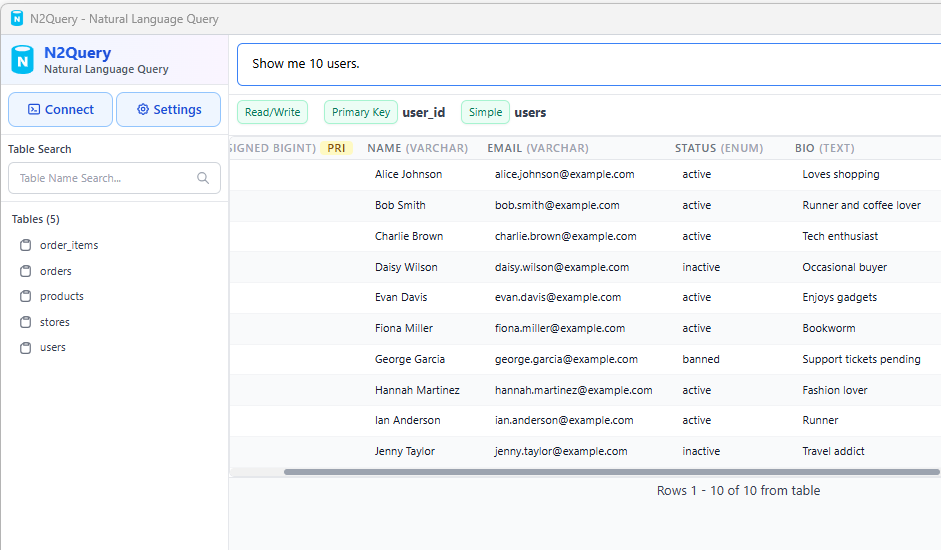
Task: Click Jenny Taylor's inactive status cell
Action: [701, 452]
